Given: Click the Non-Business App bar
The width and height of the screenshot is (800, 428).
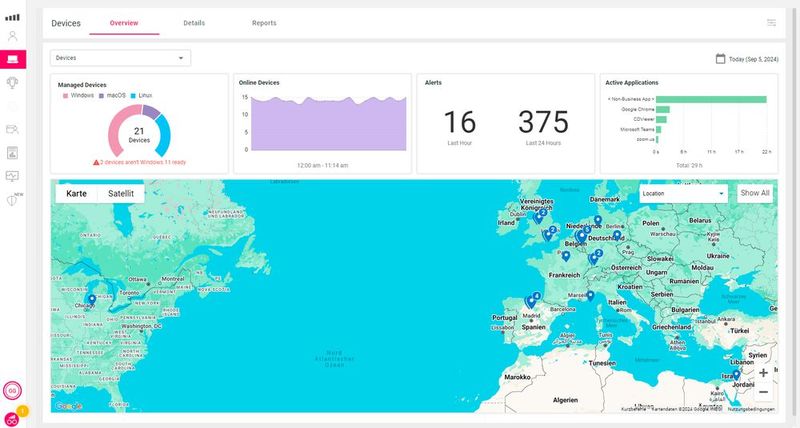Looking at the screenshot, I should (x=711, y=99).
